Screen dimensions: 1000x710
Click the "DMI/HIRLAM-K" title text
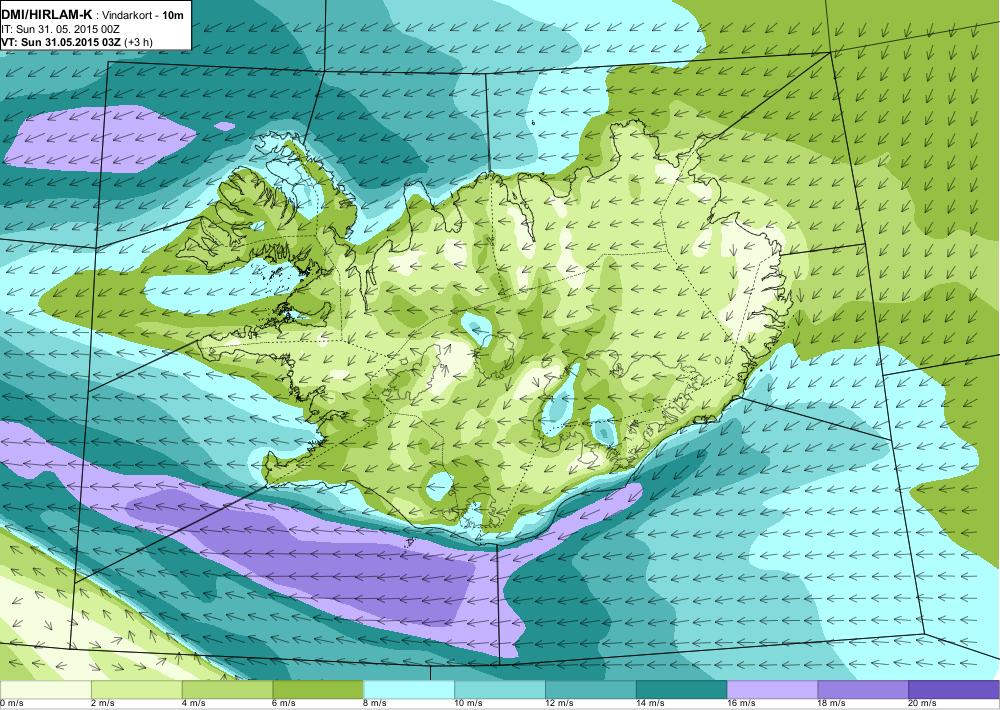pyautogui.click(x=47, y=17)
